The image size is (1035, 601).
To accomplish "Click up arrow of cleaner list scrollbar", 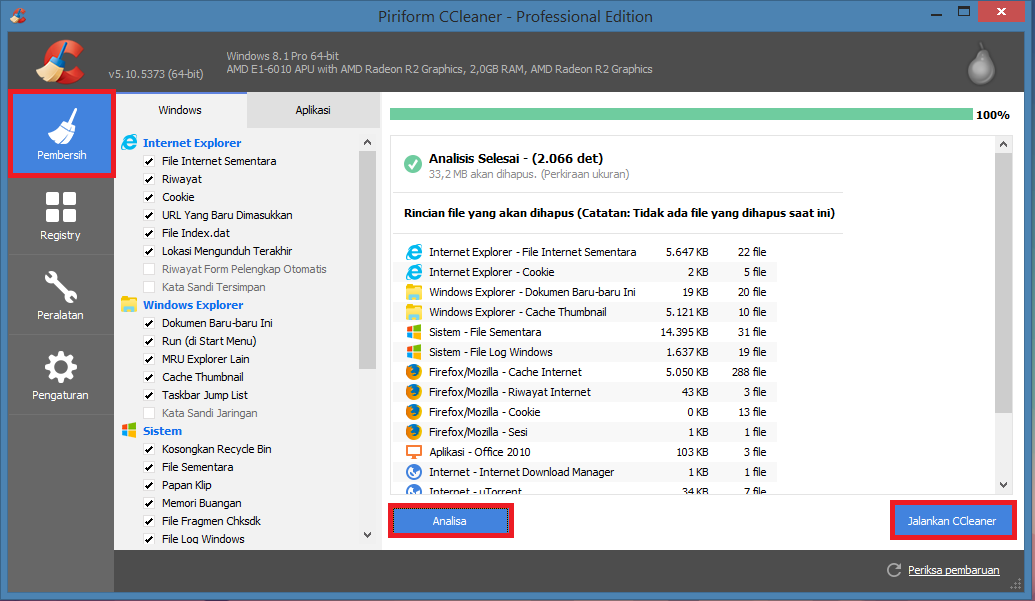I will pos(368,142).
